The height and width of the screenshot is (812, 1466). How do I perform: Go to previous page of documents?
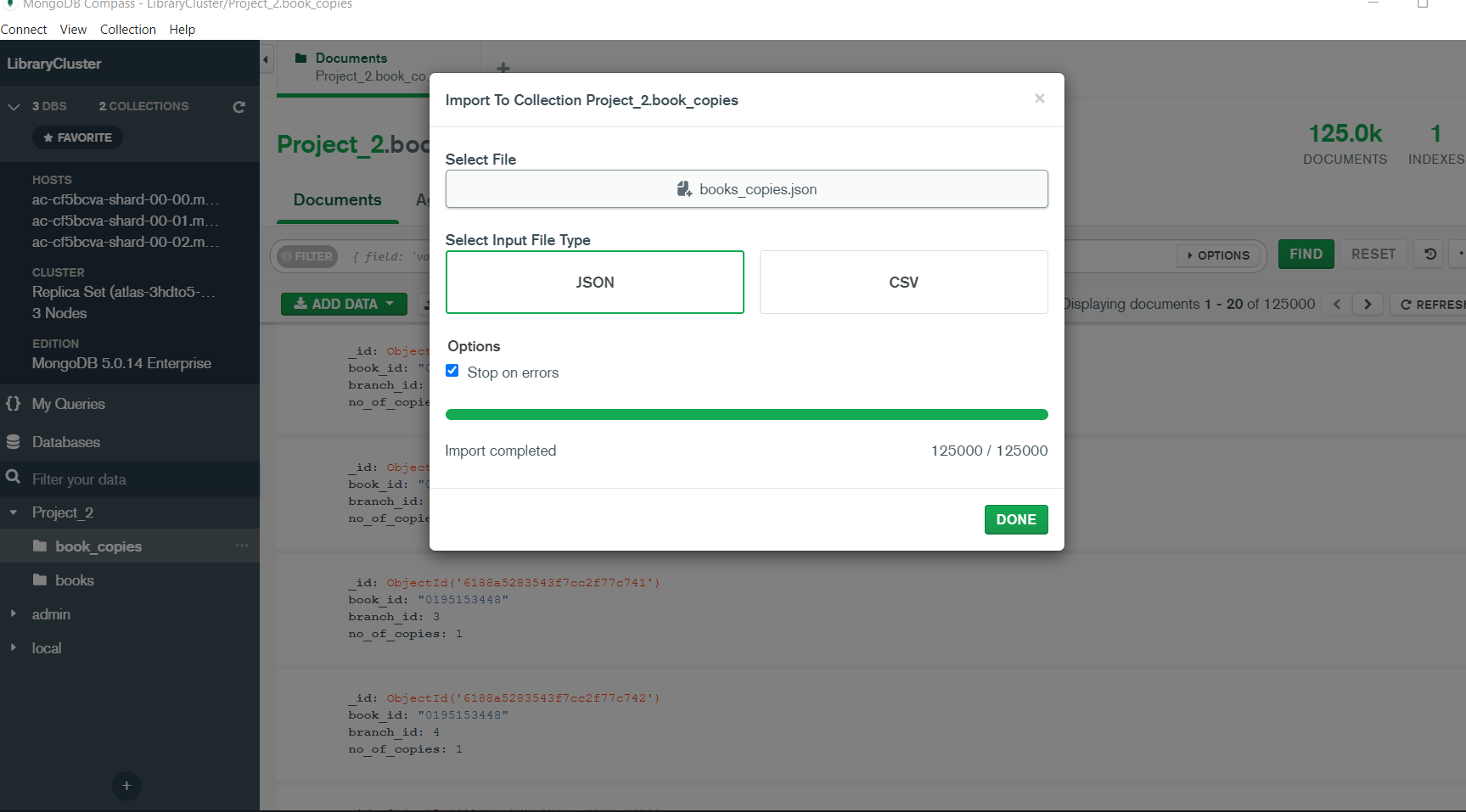click(x=1336, y=305)
